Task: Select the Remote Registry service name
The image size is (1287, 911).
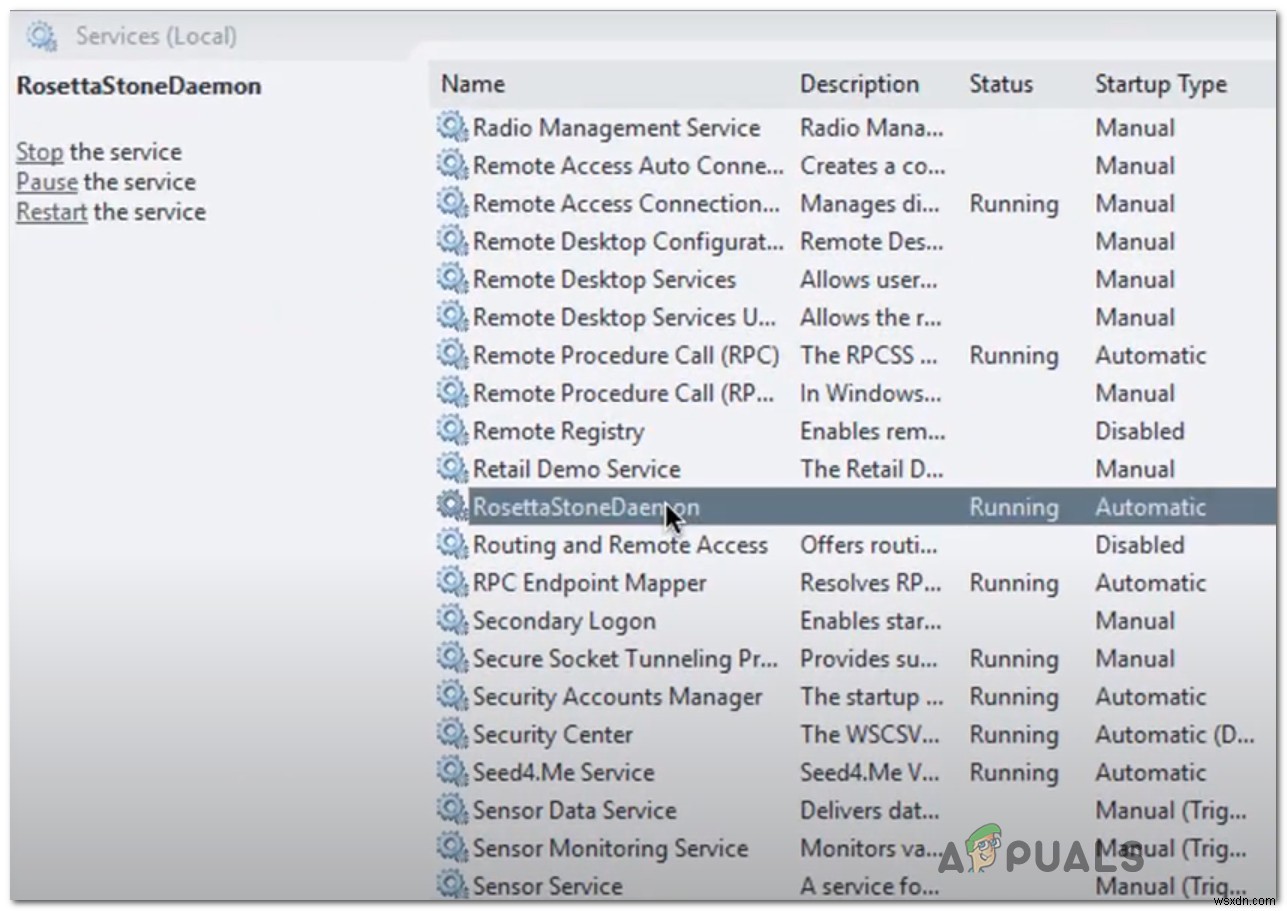Action: [x=558, y=432]
